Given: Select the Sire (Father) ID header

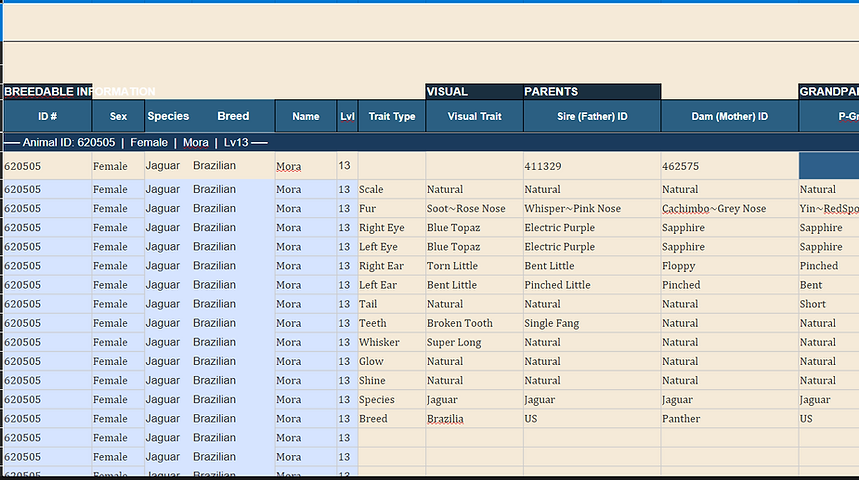Looking at the screenshot, I should point(592,116).
